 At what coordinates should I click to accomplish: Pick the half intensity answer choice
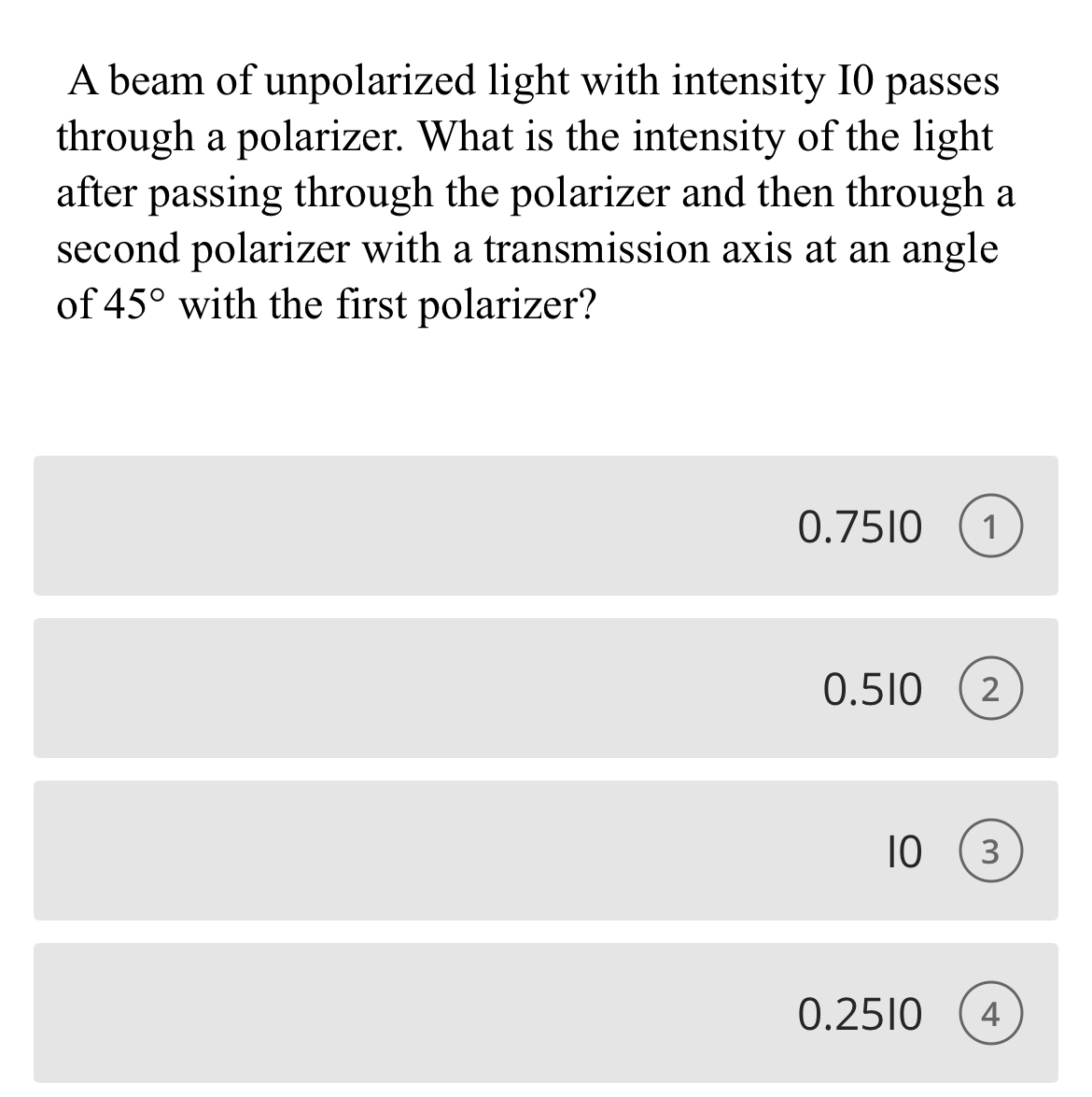(546, 689)
